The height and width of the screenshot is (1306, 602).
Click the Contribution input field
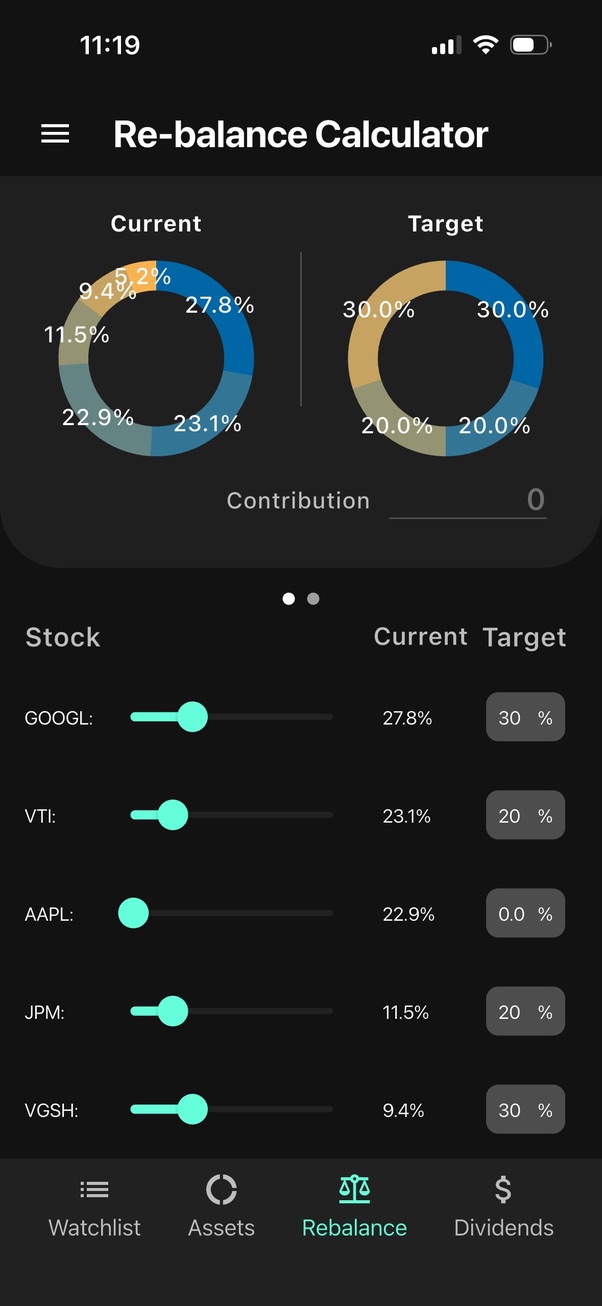tap(468, 500)
